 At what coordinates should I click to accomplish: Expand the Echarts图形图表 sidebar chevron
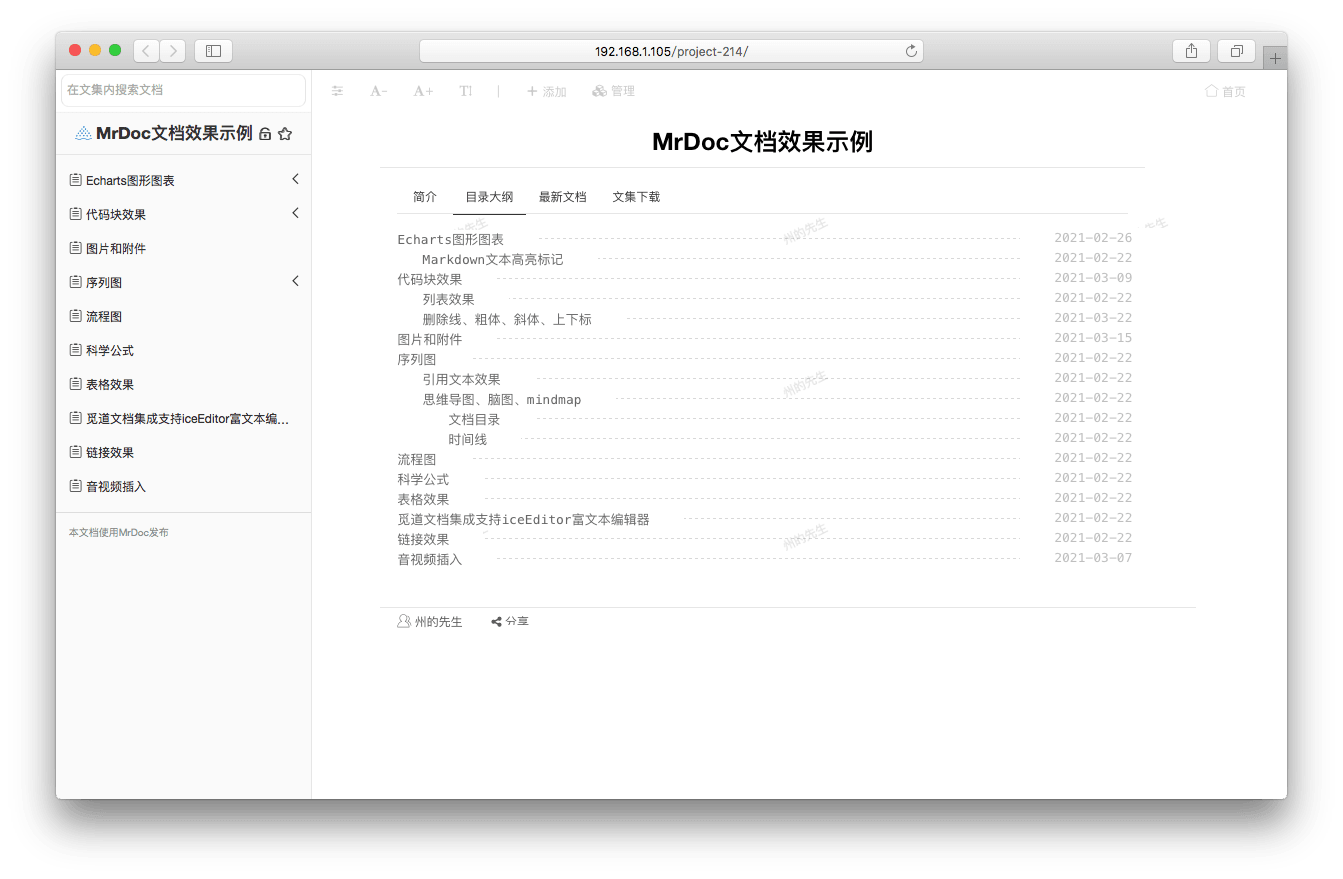point(295,179)
